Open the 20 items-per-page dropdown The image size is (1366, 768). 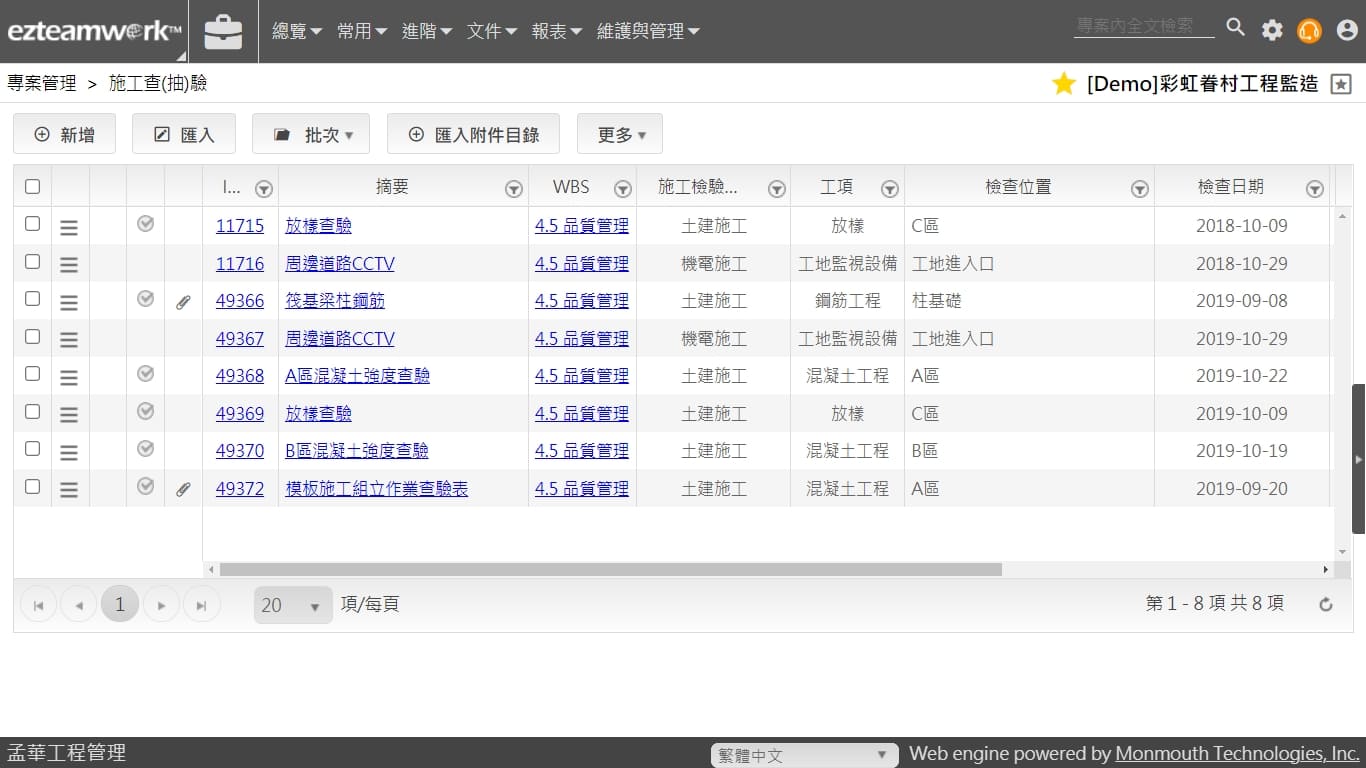pyautogui.click(x=292, y=605)
